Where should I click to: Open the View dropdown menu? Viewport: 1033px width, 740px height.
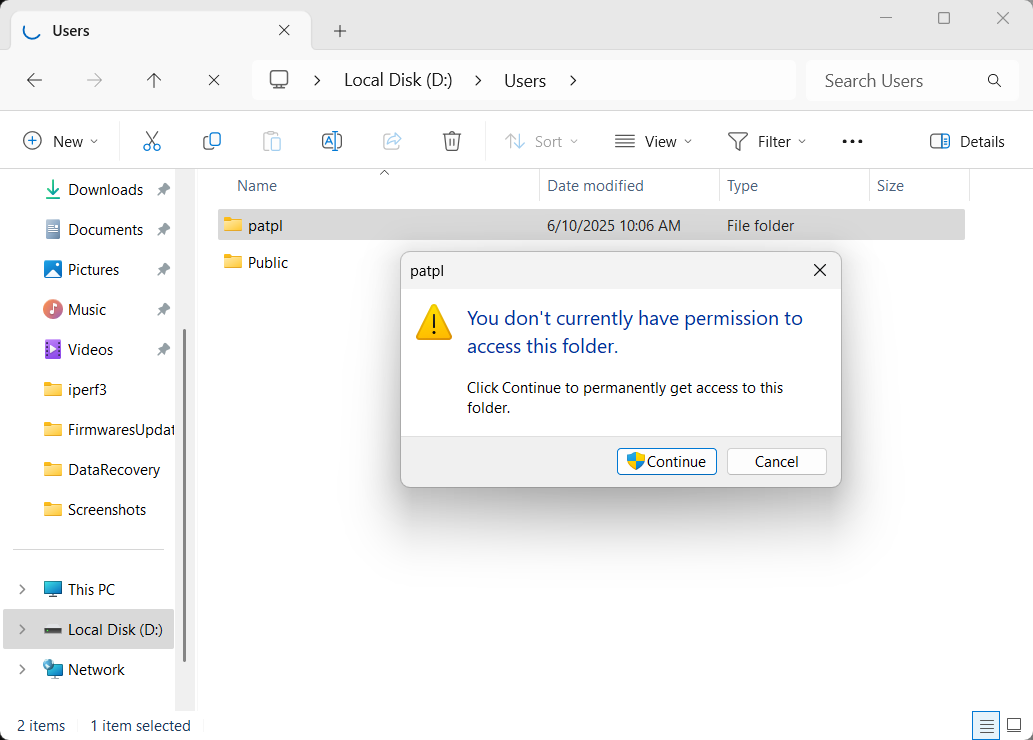point(653,141)
